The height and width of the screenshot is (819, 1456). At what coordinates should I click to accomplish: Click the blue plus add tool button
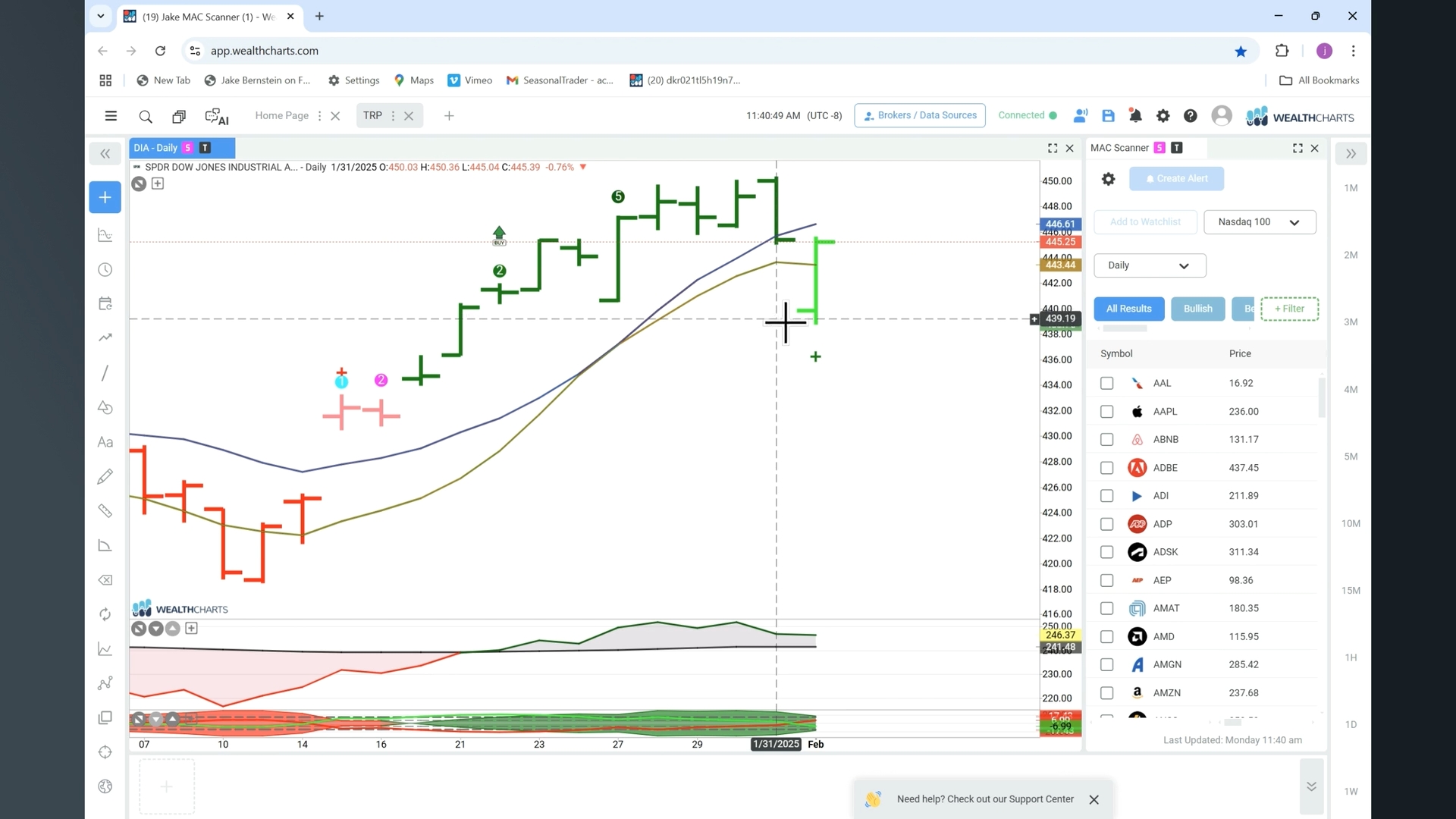click(105, 197)
